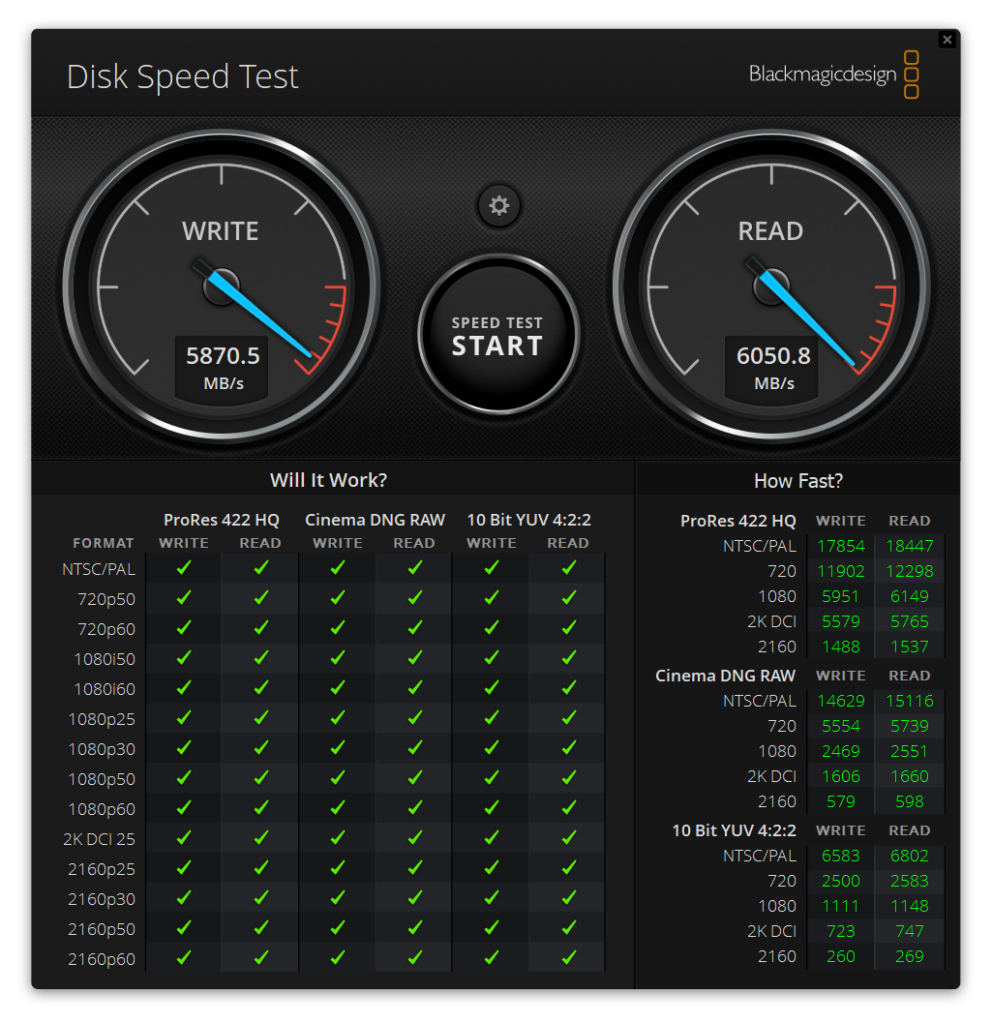Click the Cinema DNG RAW heading in How Fast
The width and height of the screenshot is (992, 1024).
click(x=725, y=675)
